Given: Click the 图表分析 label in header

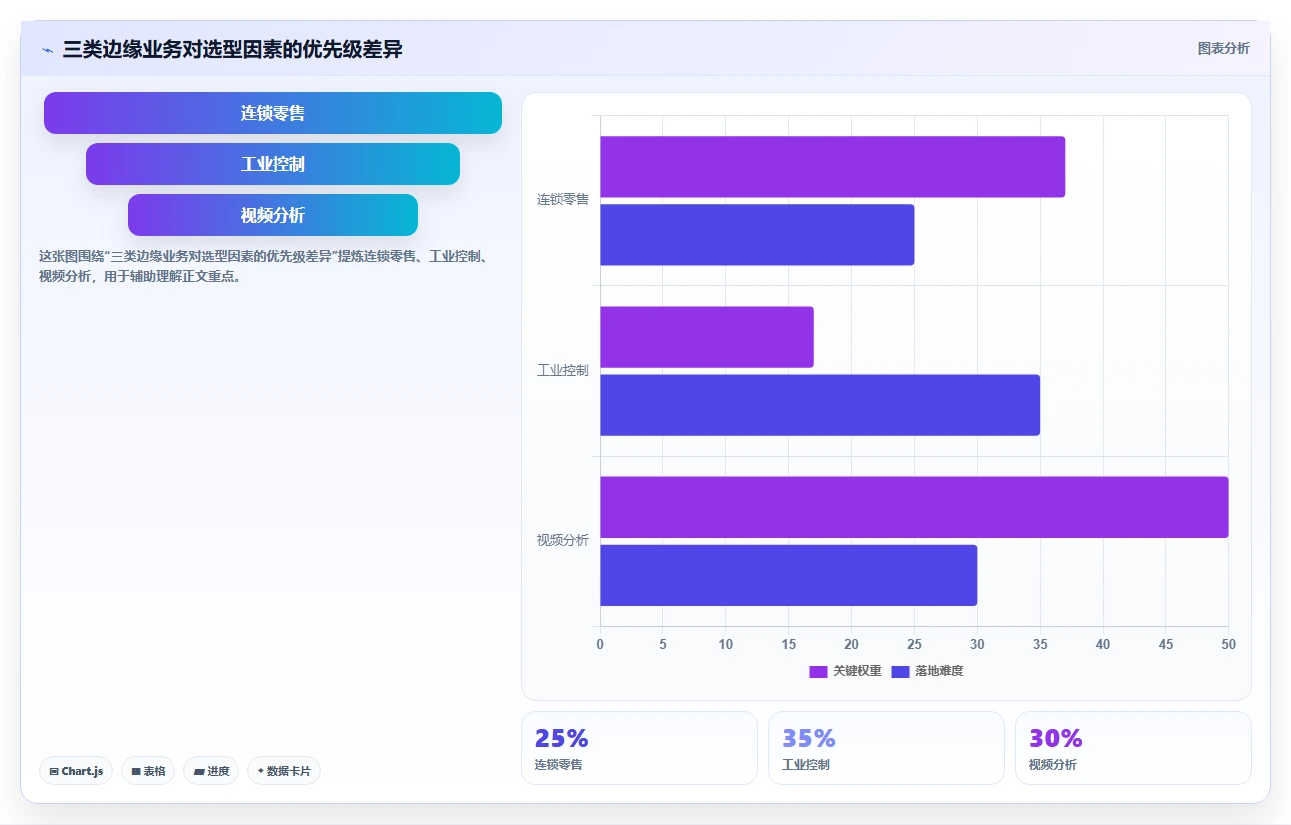Looking at the screenshot, I should 1223,48.
